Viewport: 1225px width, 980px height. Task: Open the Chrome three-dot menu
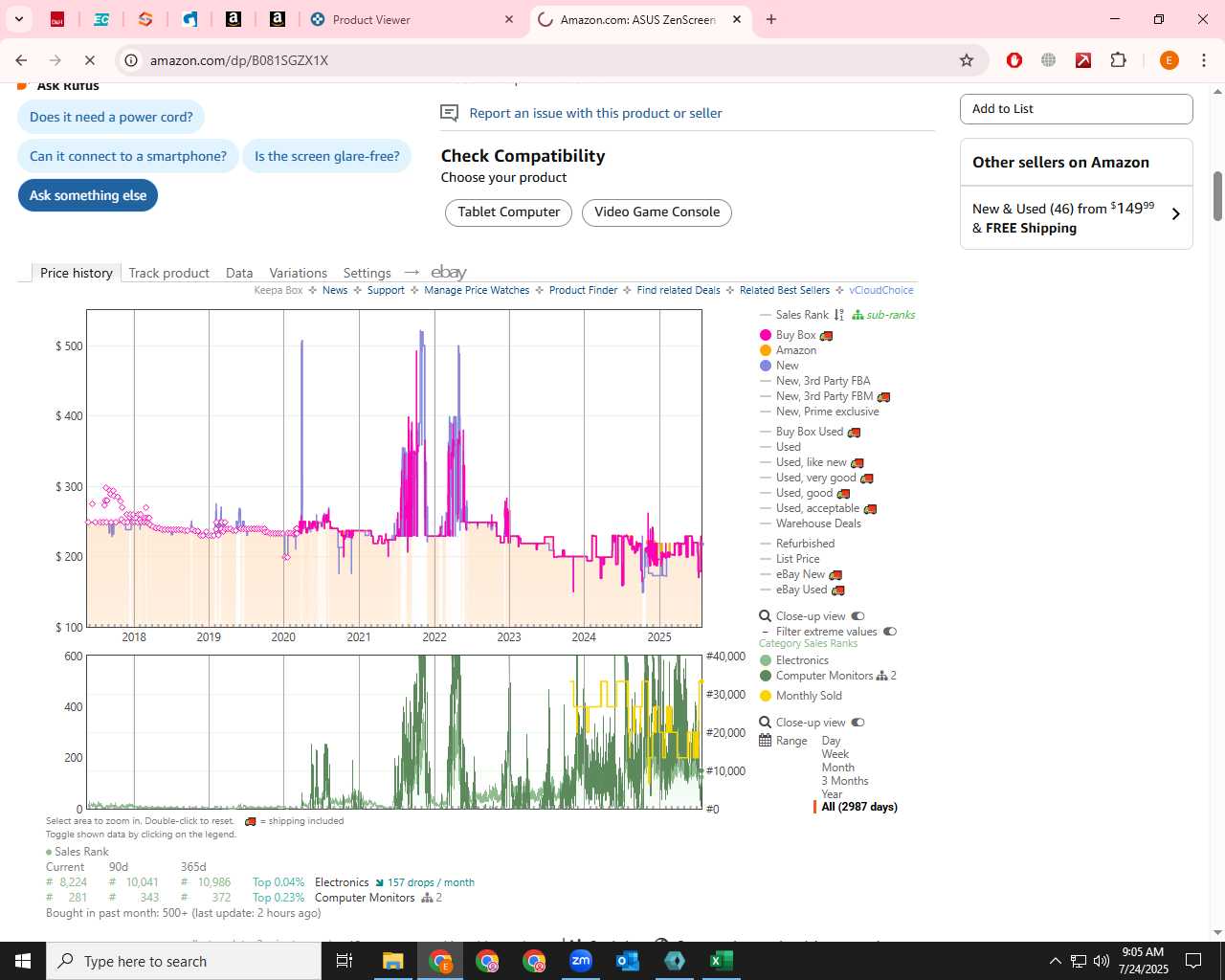click(x=1204, y=60)
